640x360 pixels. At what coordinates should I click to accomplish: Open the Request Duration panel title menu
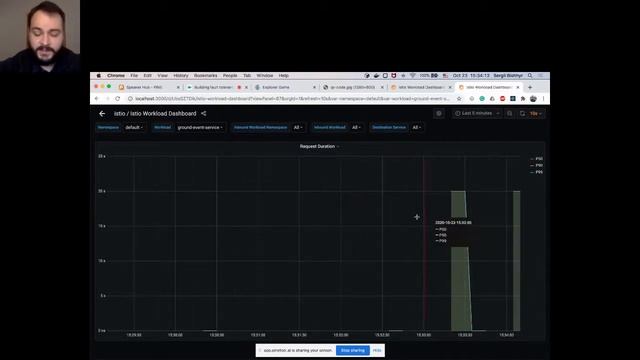[x=319, y=146]
